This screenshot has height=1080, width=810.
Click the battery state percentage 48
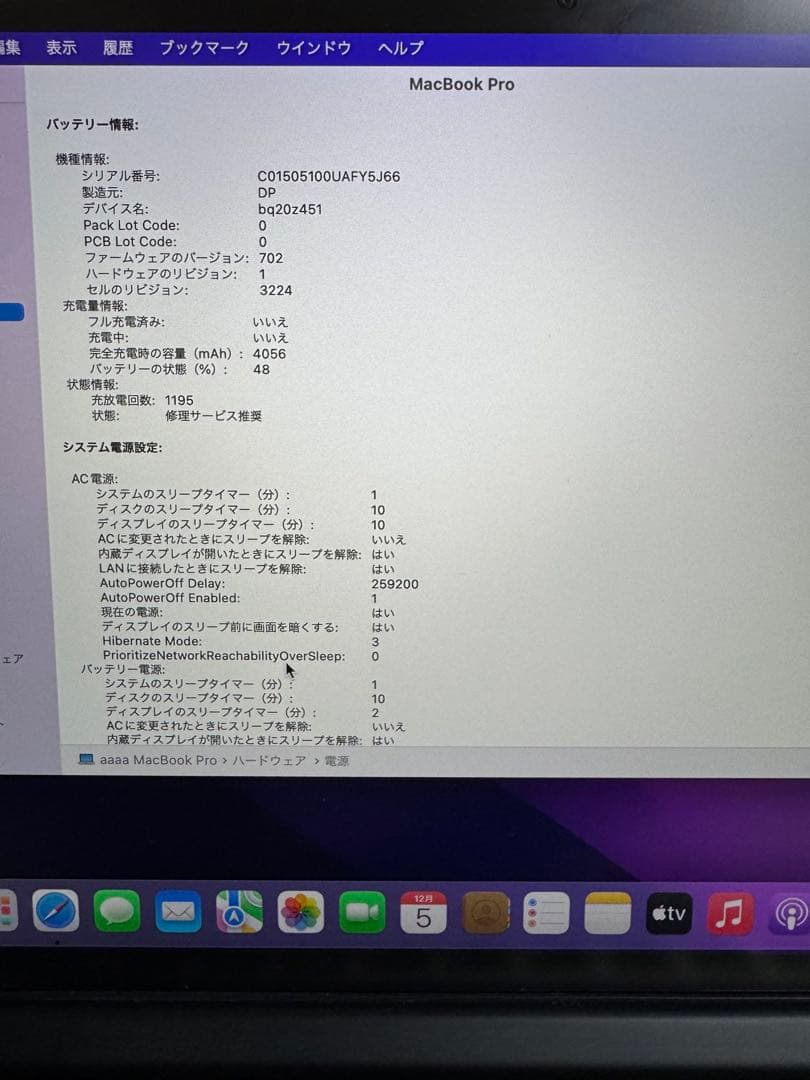(261, 369)
